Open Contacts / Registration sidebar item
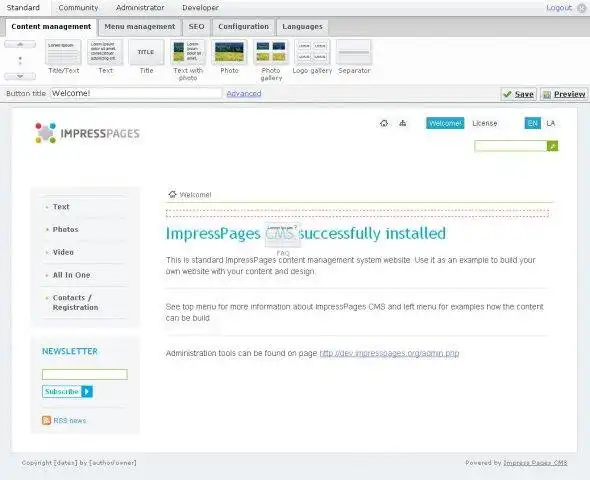 pyautogui.click(x=75, y=302)
